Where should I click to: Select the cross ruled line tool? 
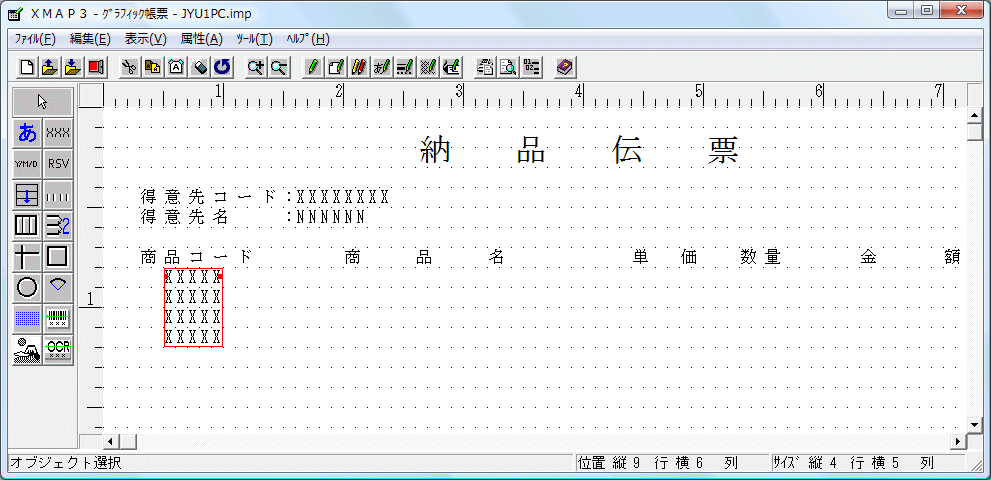tap(27, 257)
